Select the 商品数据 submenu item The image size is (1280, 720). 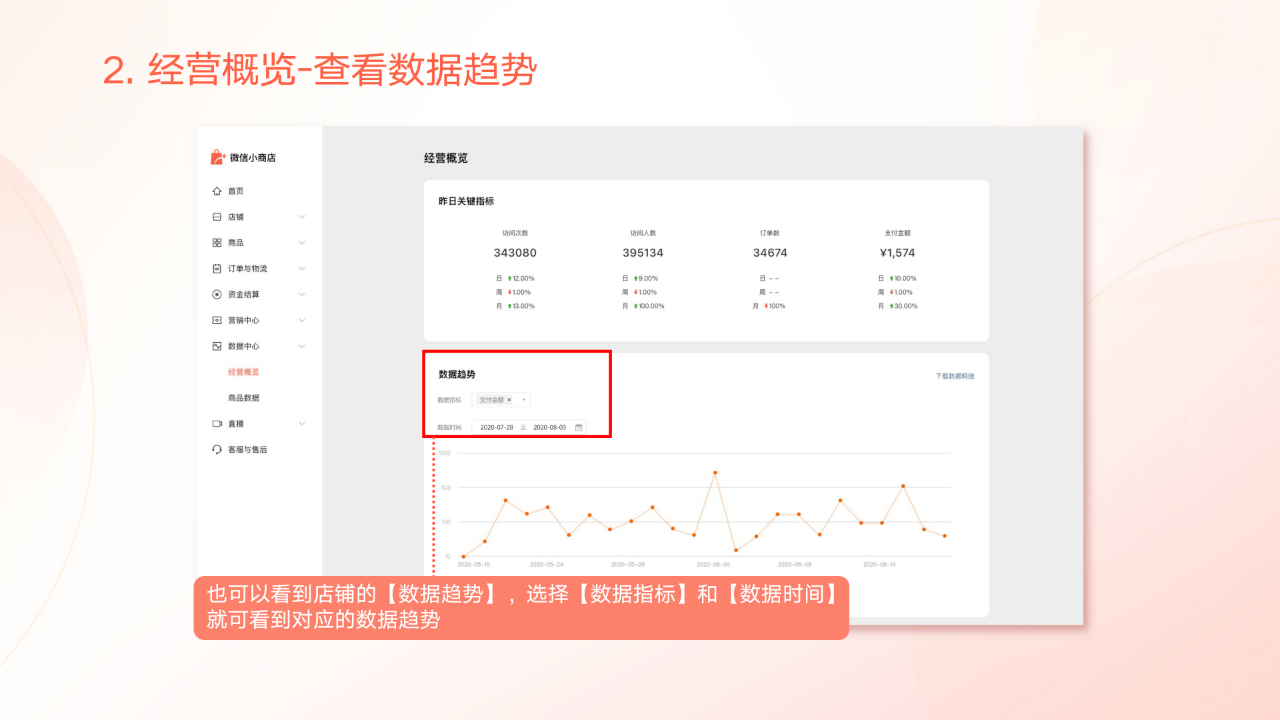point(244,398)
